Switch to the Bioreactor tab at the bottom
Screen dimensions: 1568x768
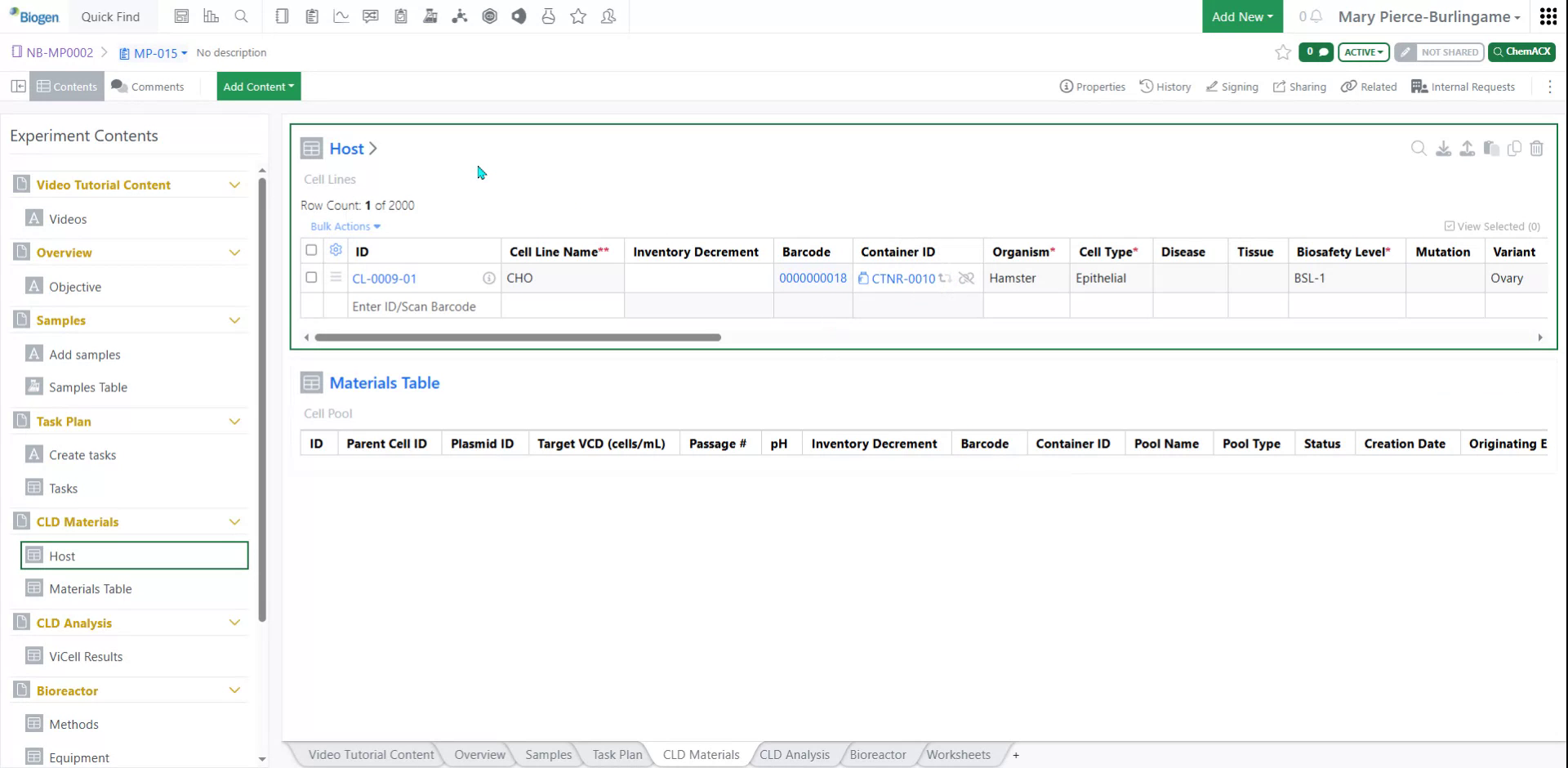[877, 754]
